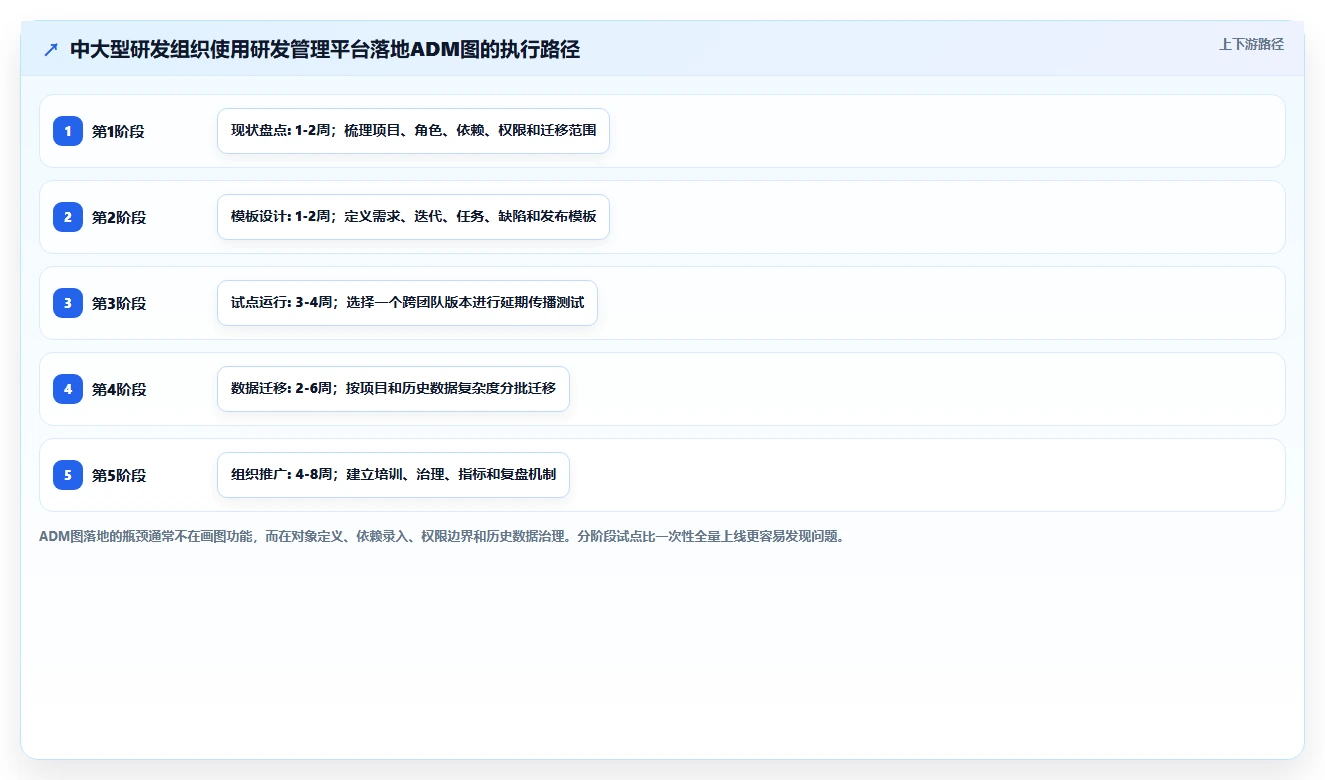Screen dimensions: 1325x780
Task: Click the number 4 stage badge
Action: click(x=68, y=389)
